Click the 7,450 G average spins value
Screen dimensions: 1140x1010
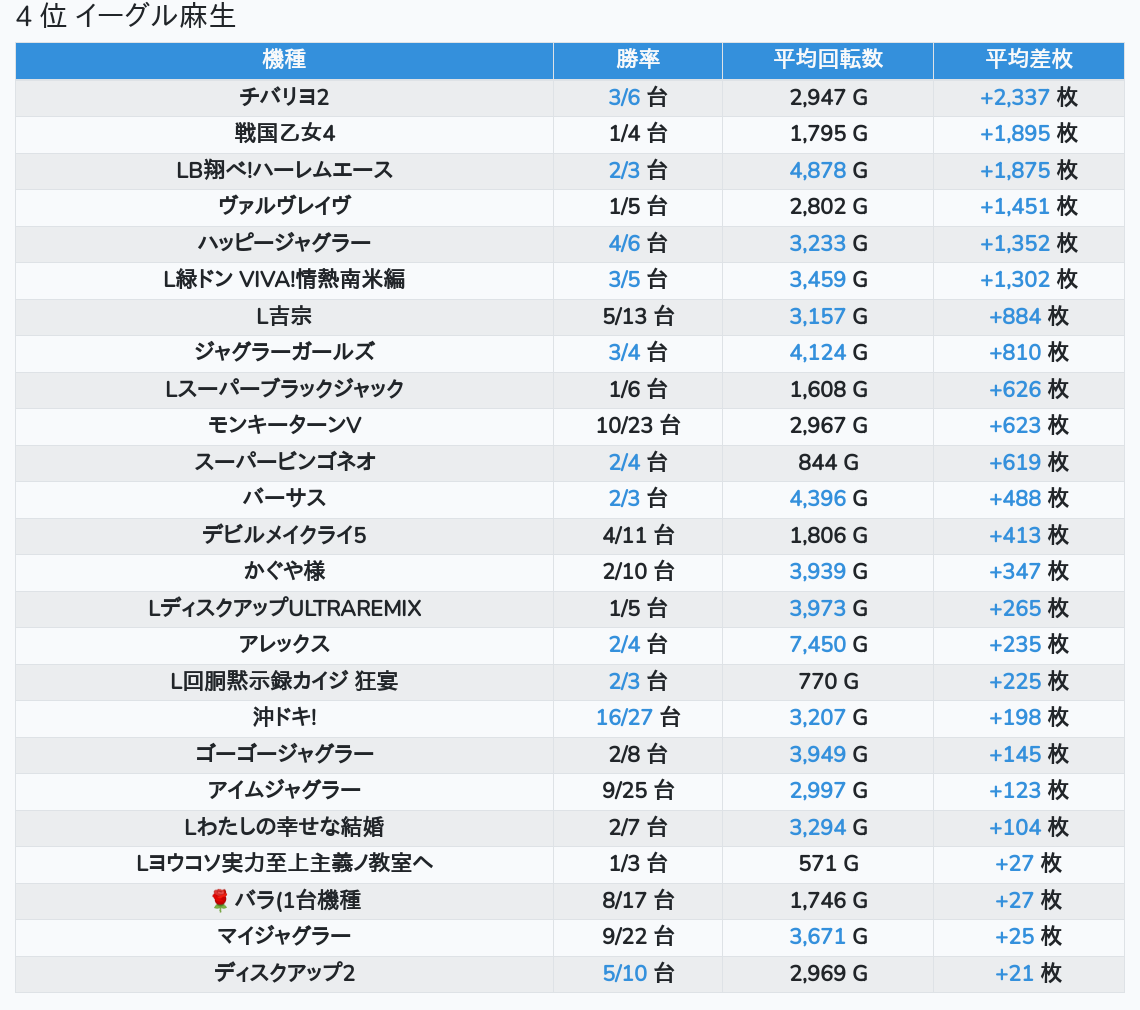click(828, 644)
